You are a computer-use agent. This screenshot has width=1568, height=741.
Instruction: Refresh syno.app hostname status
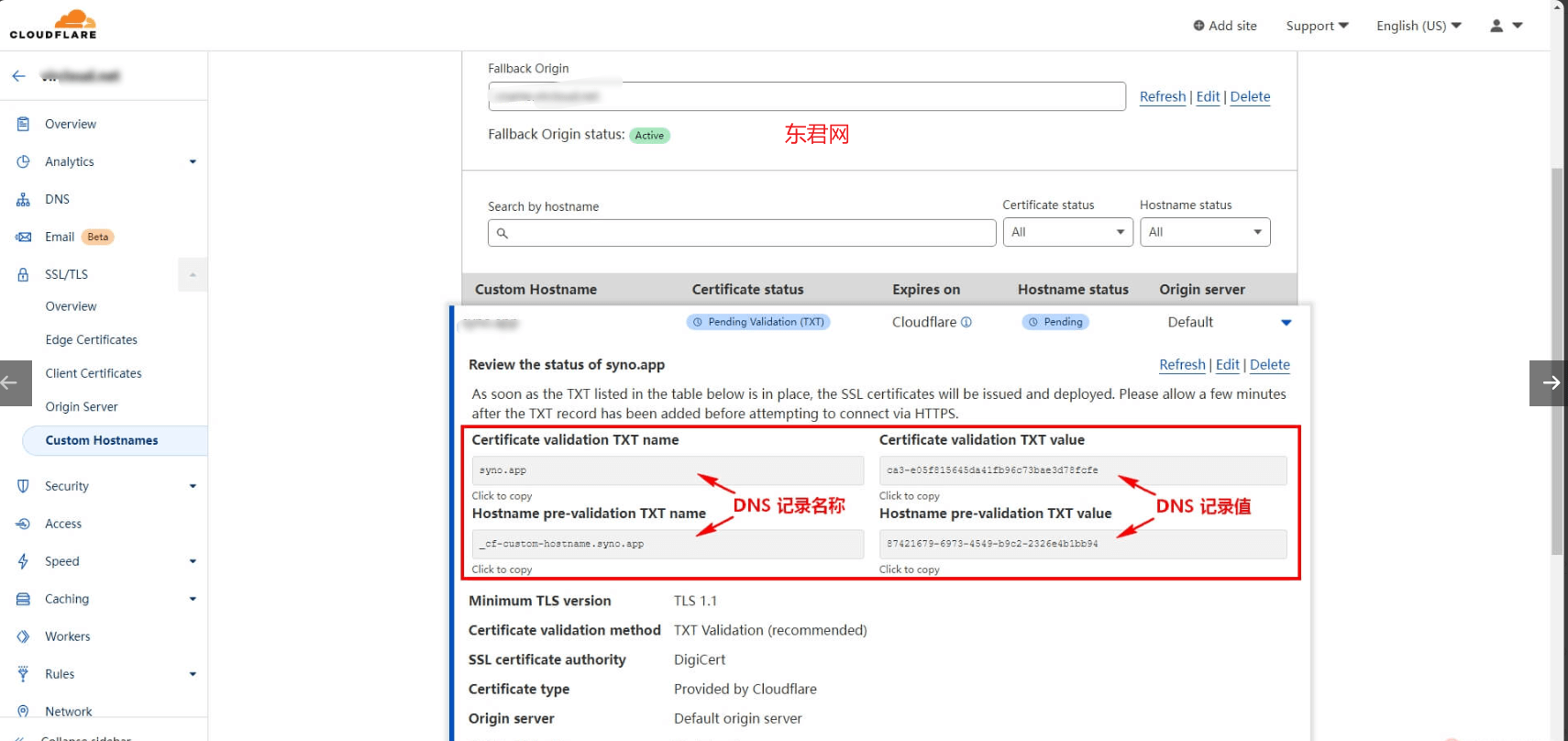click(x=1182, y=364)
